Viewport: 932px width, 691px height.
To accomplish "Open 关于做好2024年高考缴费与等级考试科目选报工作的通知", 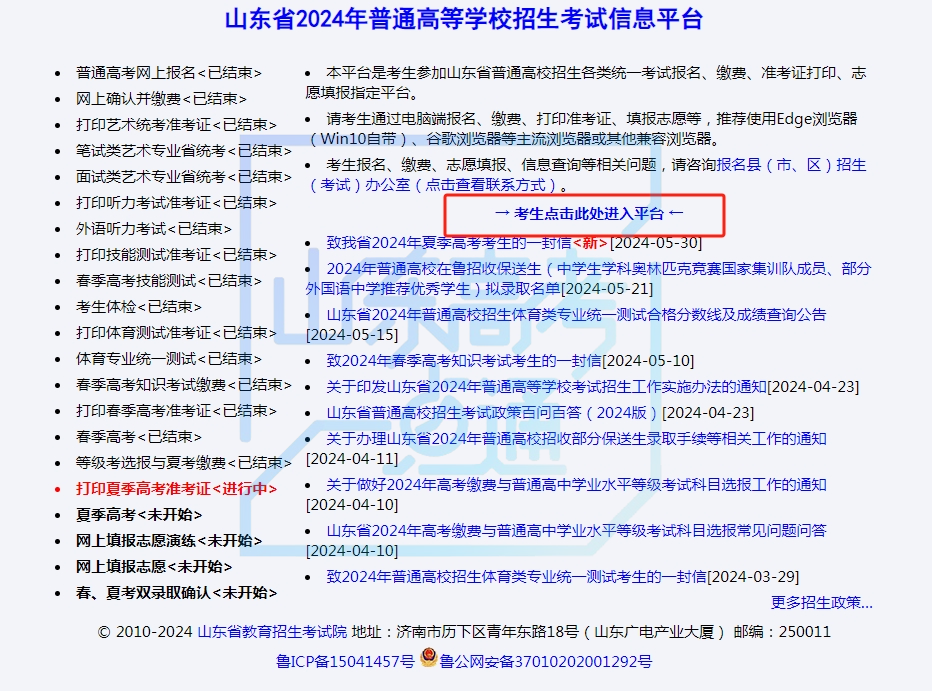I will click(576, 485).
